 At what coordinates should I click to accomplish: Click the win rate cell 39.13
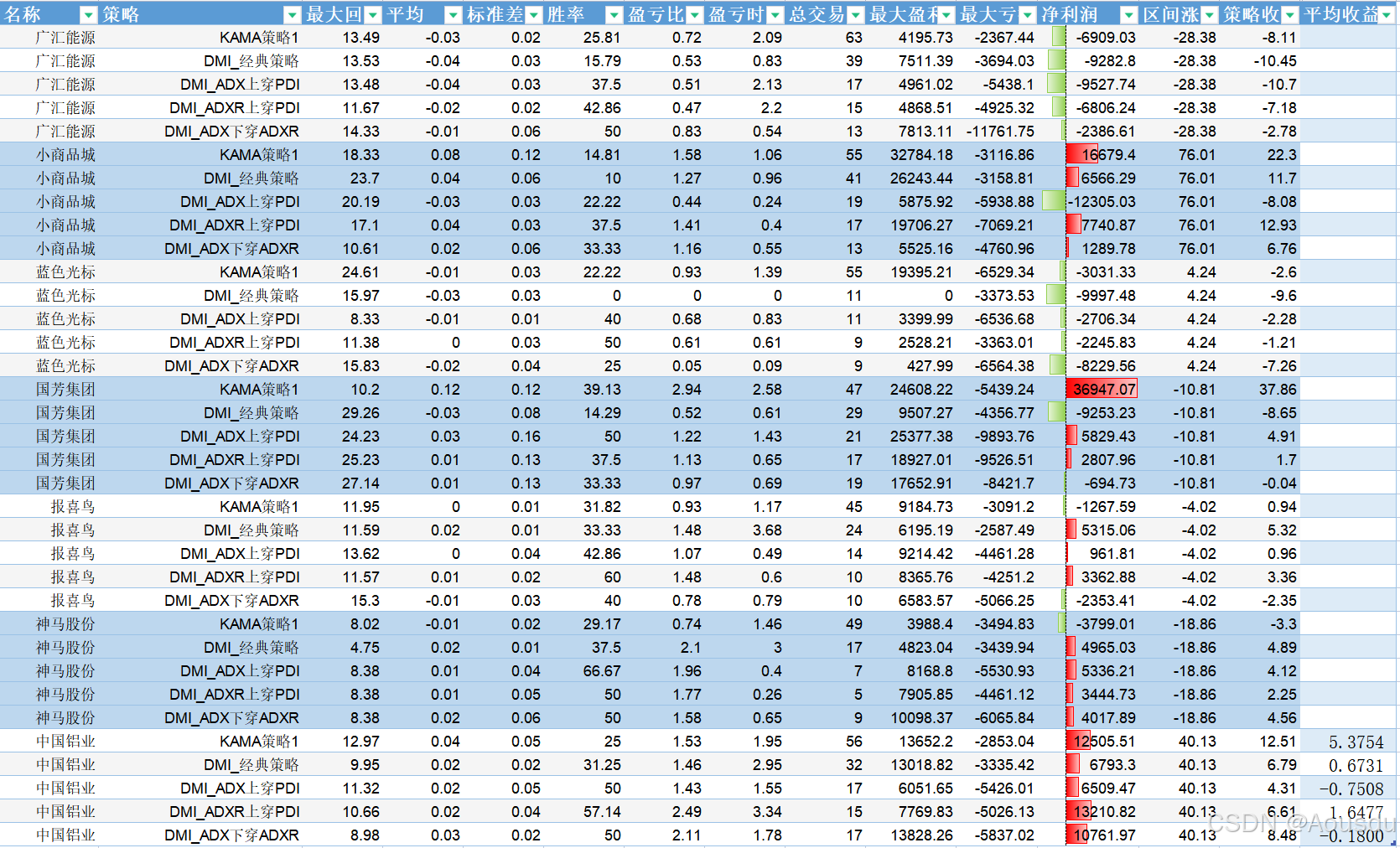tap(584, 390)
